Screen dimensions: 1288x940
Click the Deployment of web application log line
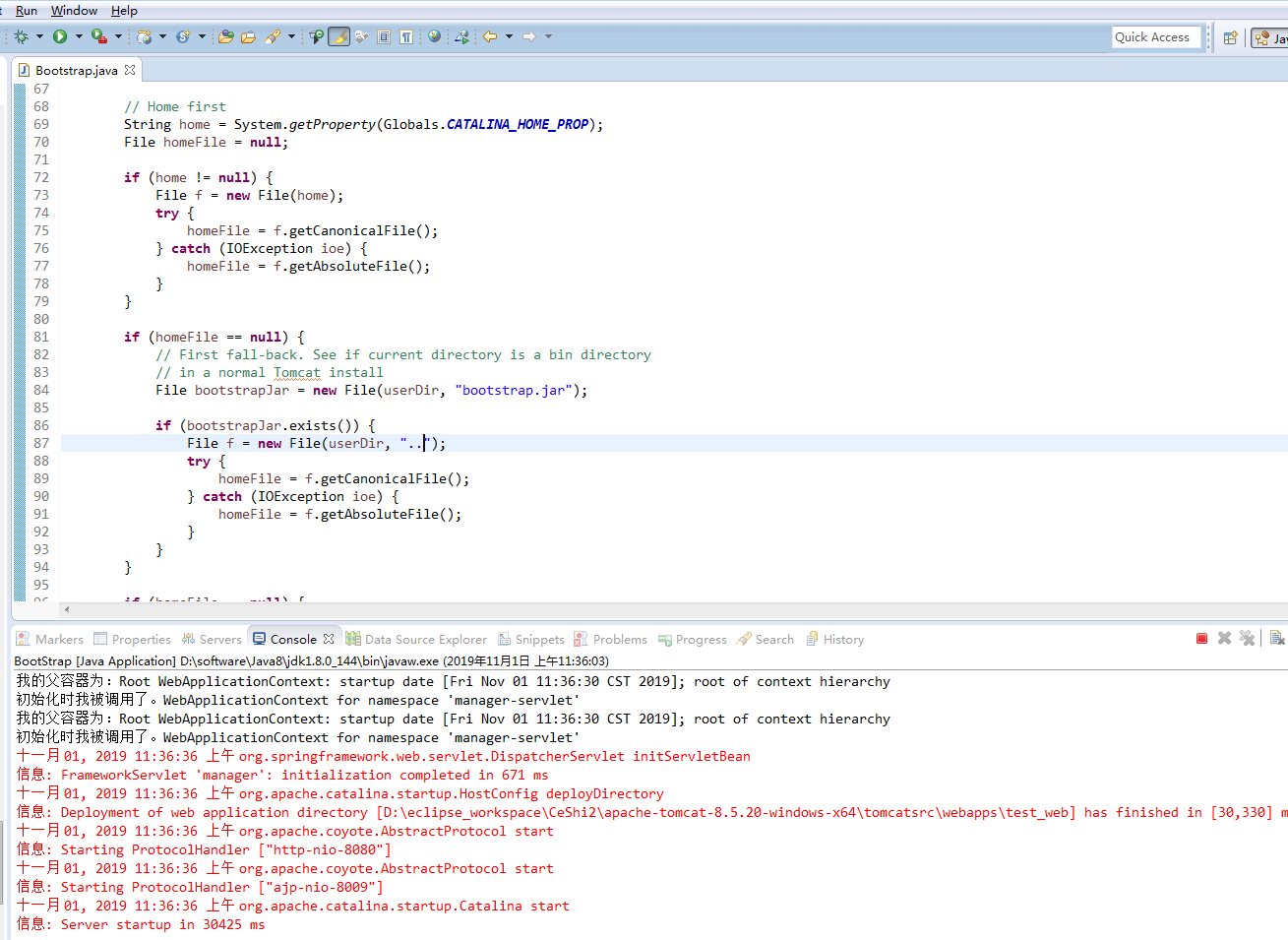coord(651,812)
